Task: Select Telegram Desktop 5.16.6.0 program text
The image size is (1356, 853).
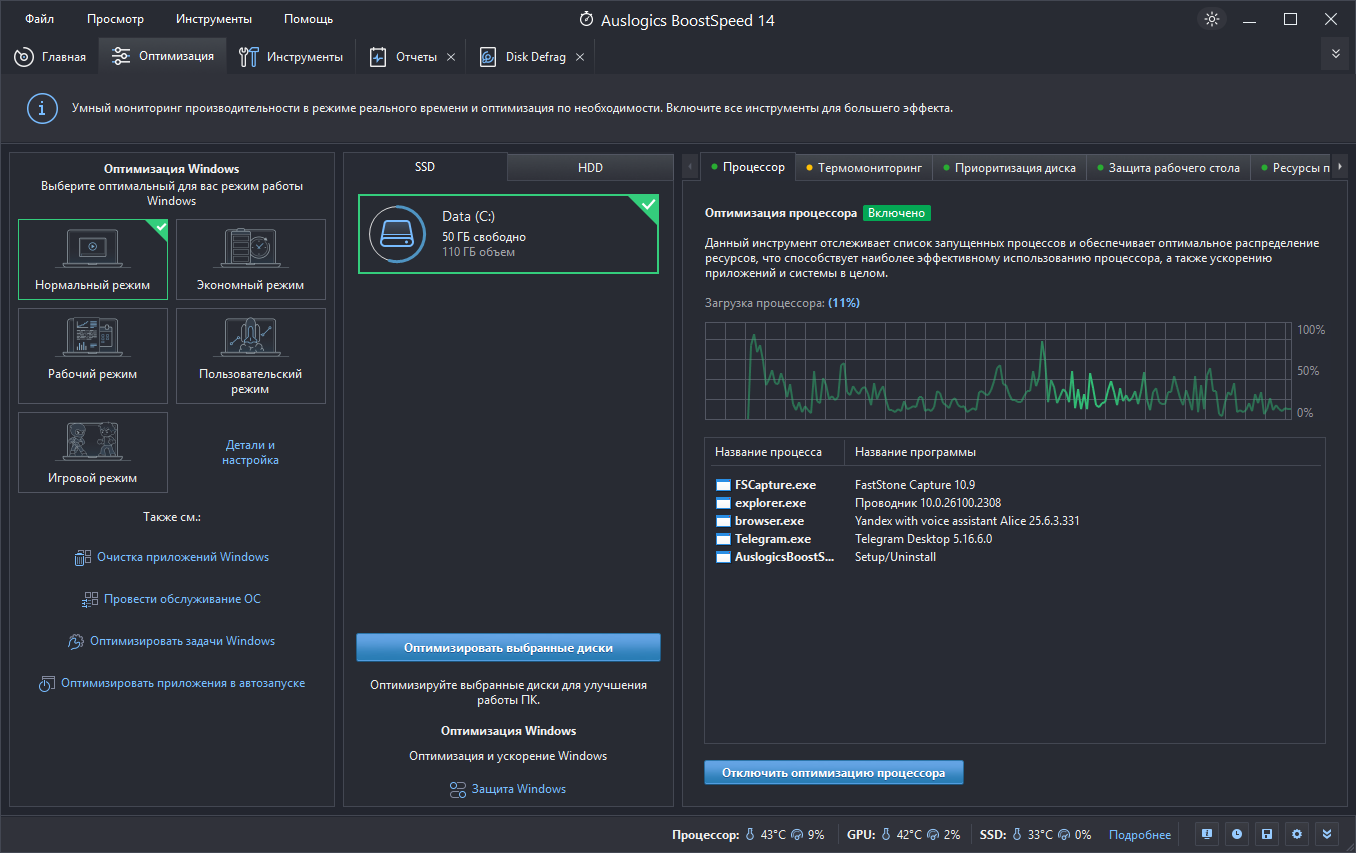Action: [923, 539]
